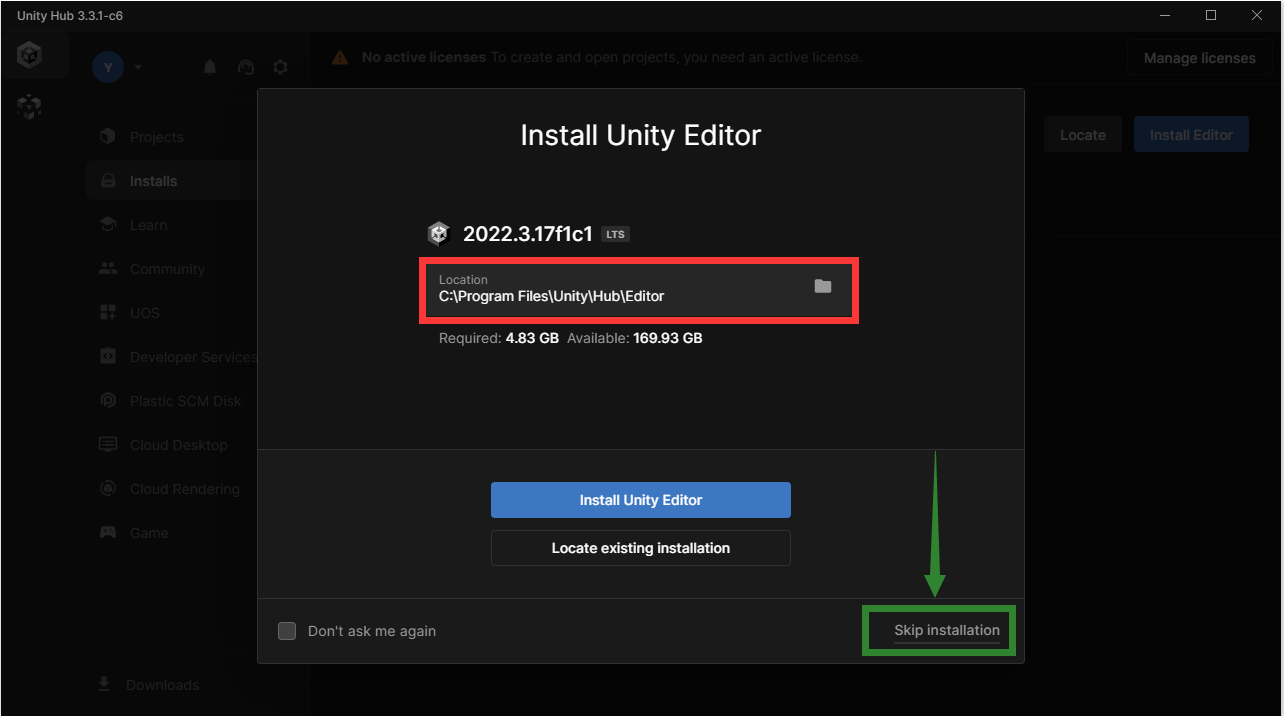The width and height of the screenshot is (1284, 716).
Task: Check the Don't ask me again box
Action: [x=287, y=631]
